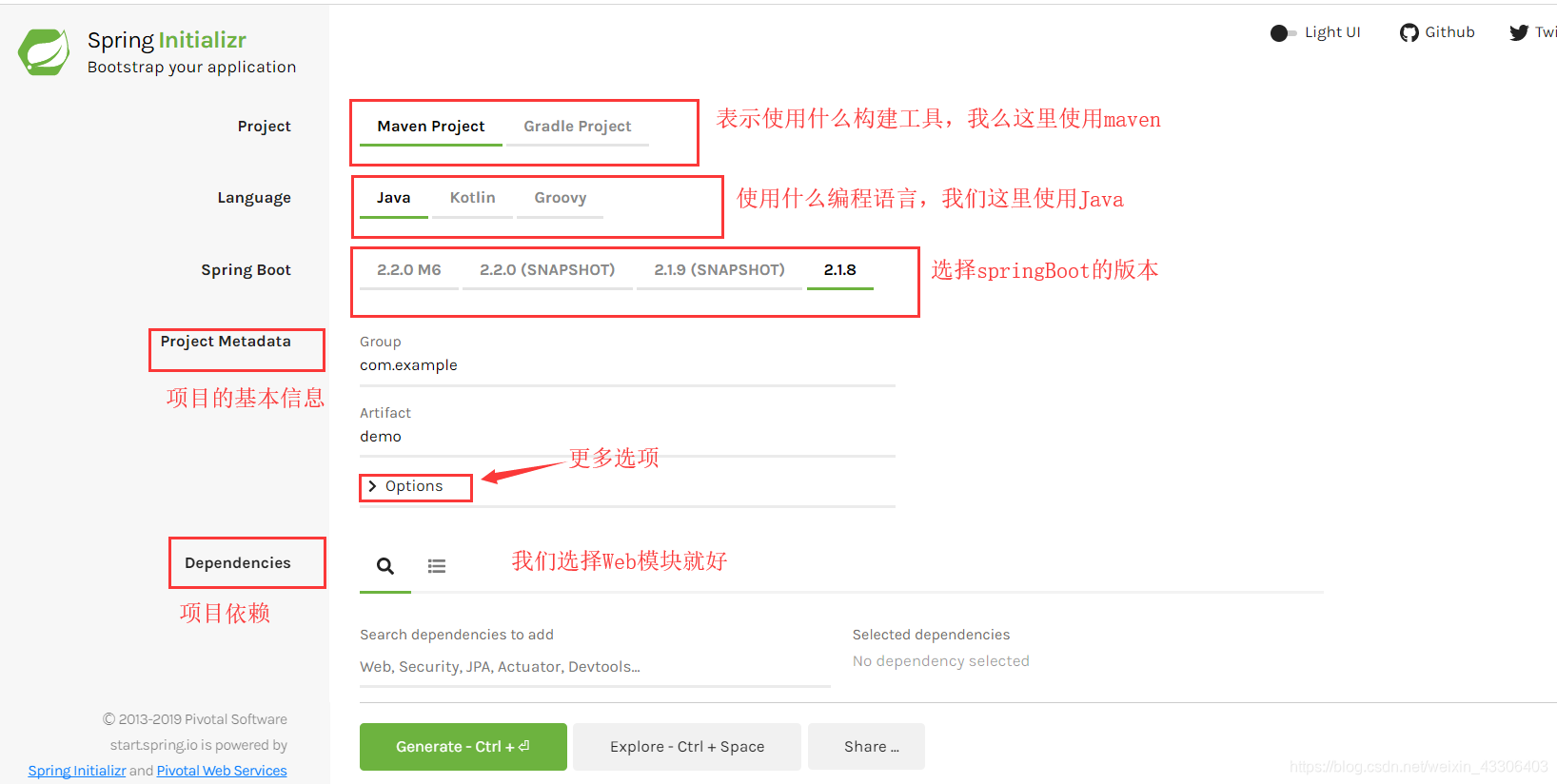Expand the Options section
1557x784 pixels.
406,486
